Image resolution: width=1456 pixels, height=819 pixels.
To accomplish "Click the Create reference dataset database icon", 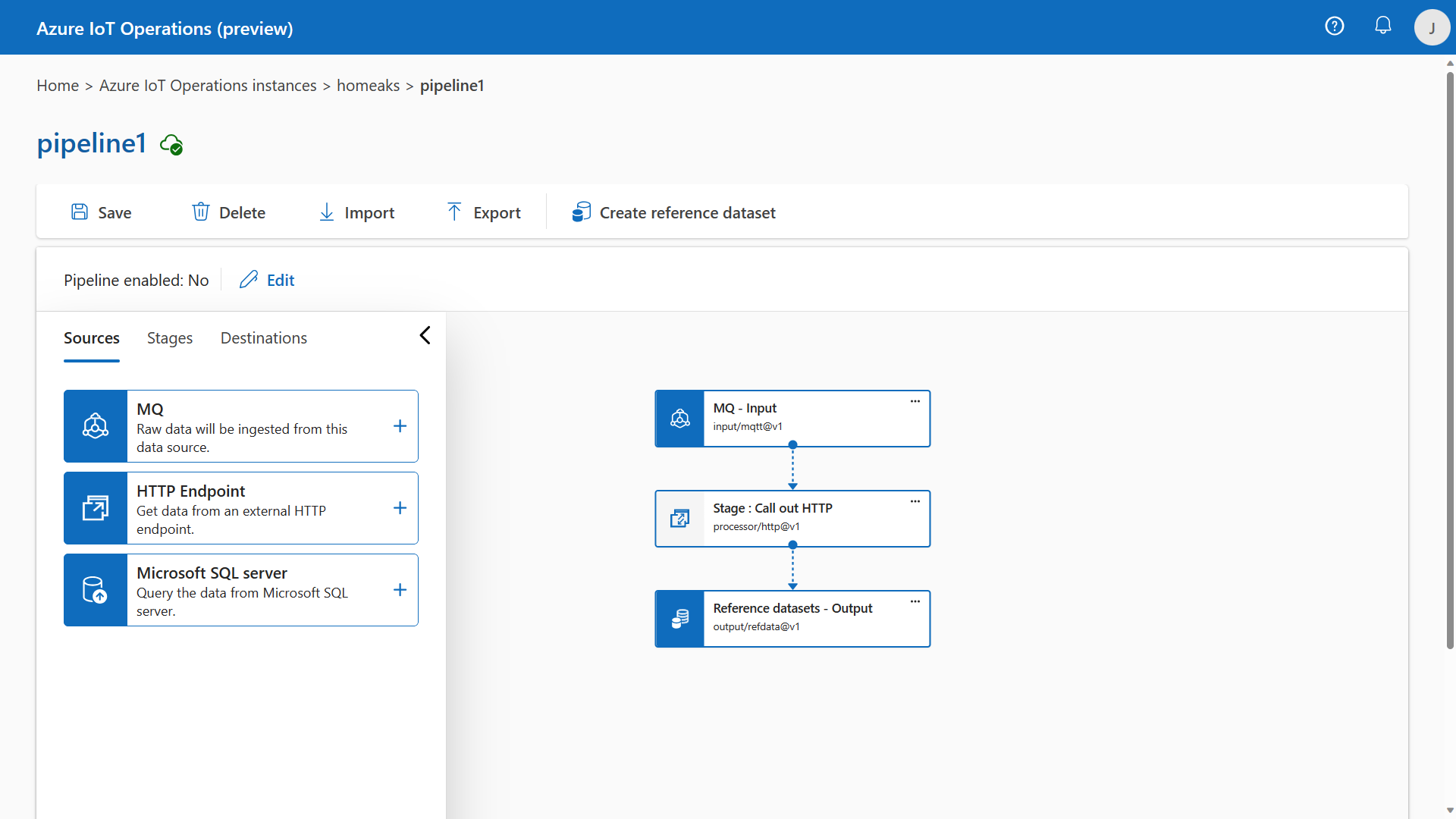I will click(x=582, y=212).
